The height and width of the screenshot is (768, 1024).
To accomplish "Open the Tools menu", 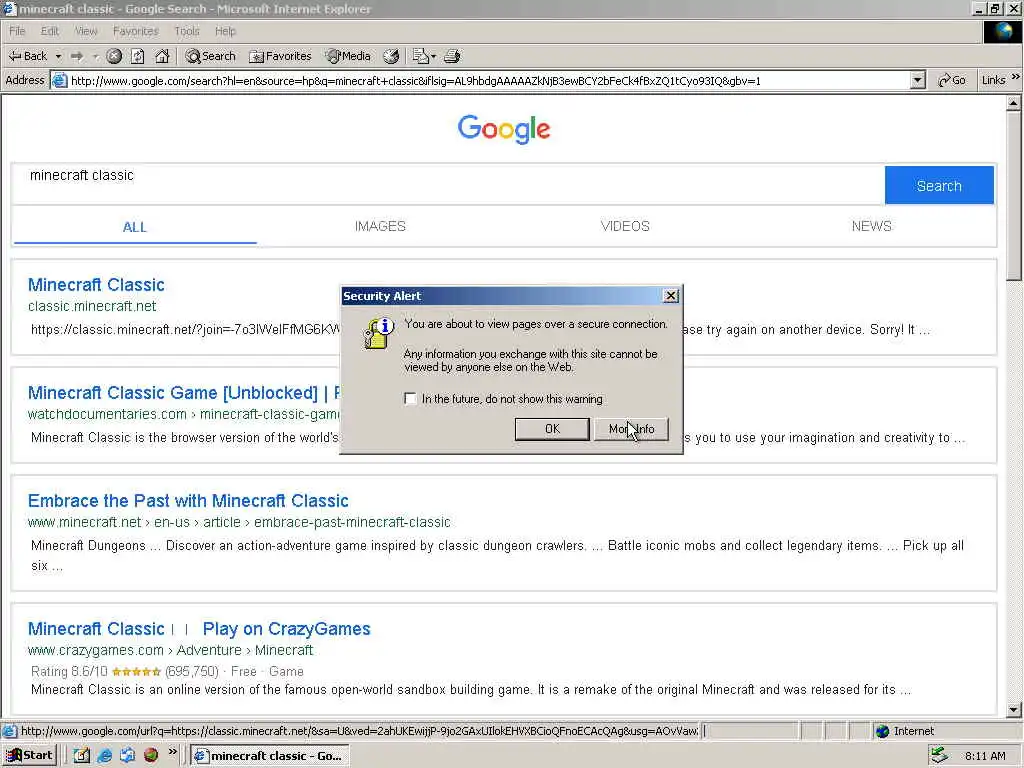I will 187,31.
